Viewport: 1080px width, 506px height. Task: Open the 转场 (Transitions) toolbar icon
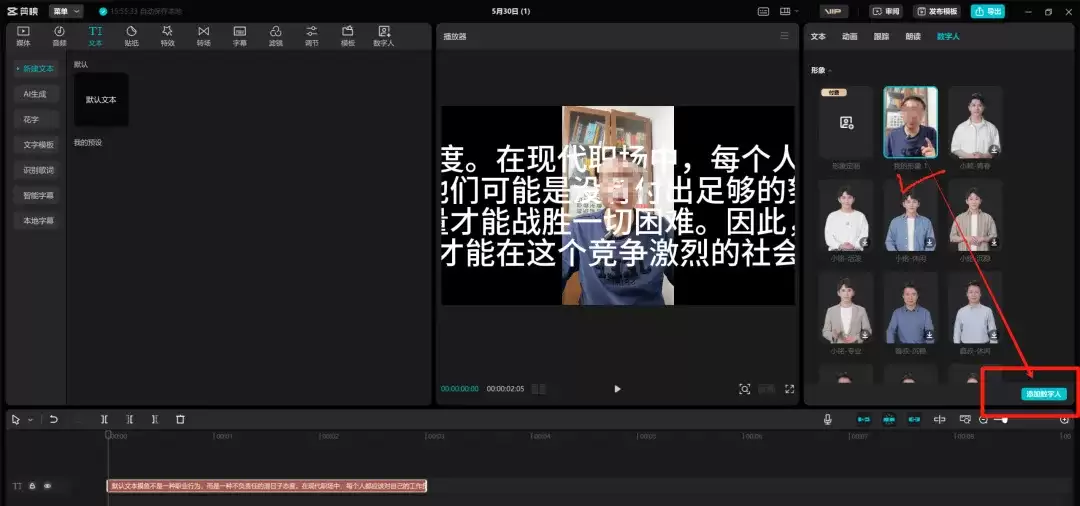[204, 36]
